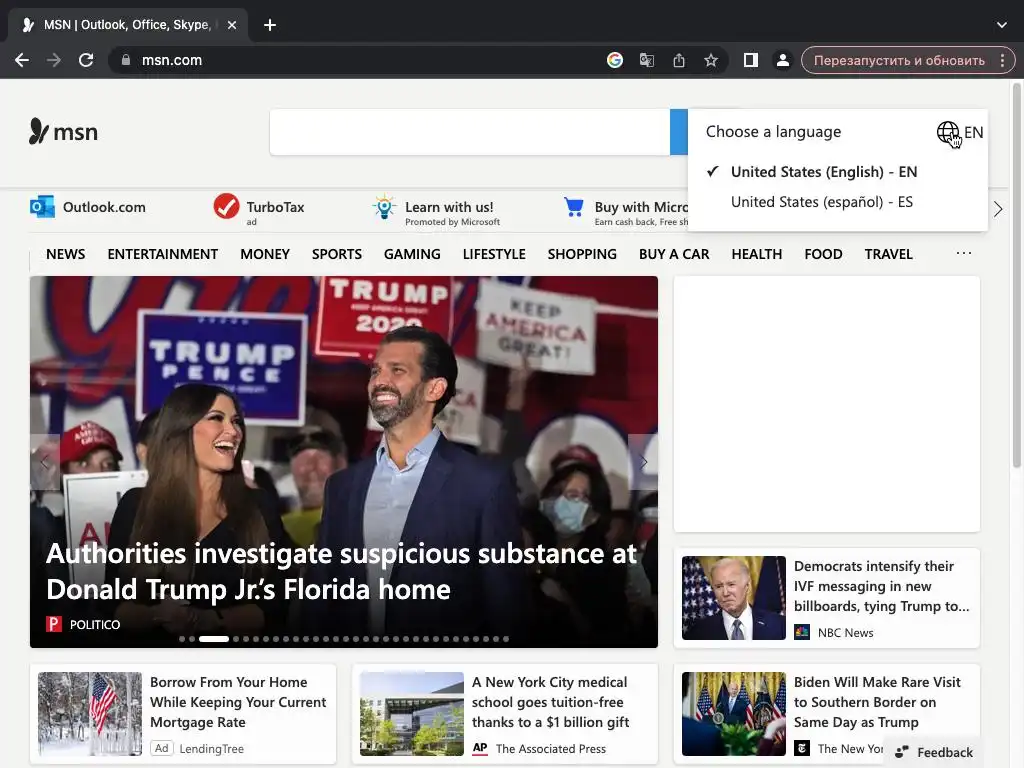The height and width of the screenshot is (768, 1024).
Task: Open the browser profile icon
Action: point(782,60)
